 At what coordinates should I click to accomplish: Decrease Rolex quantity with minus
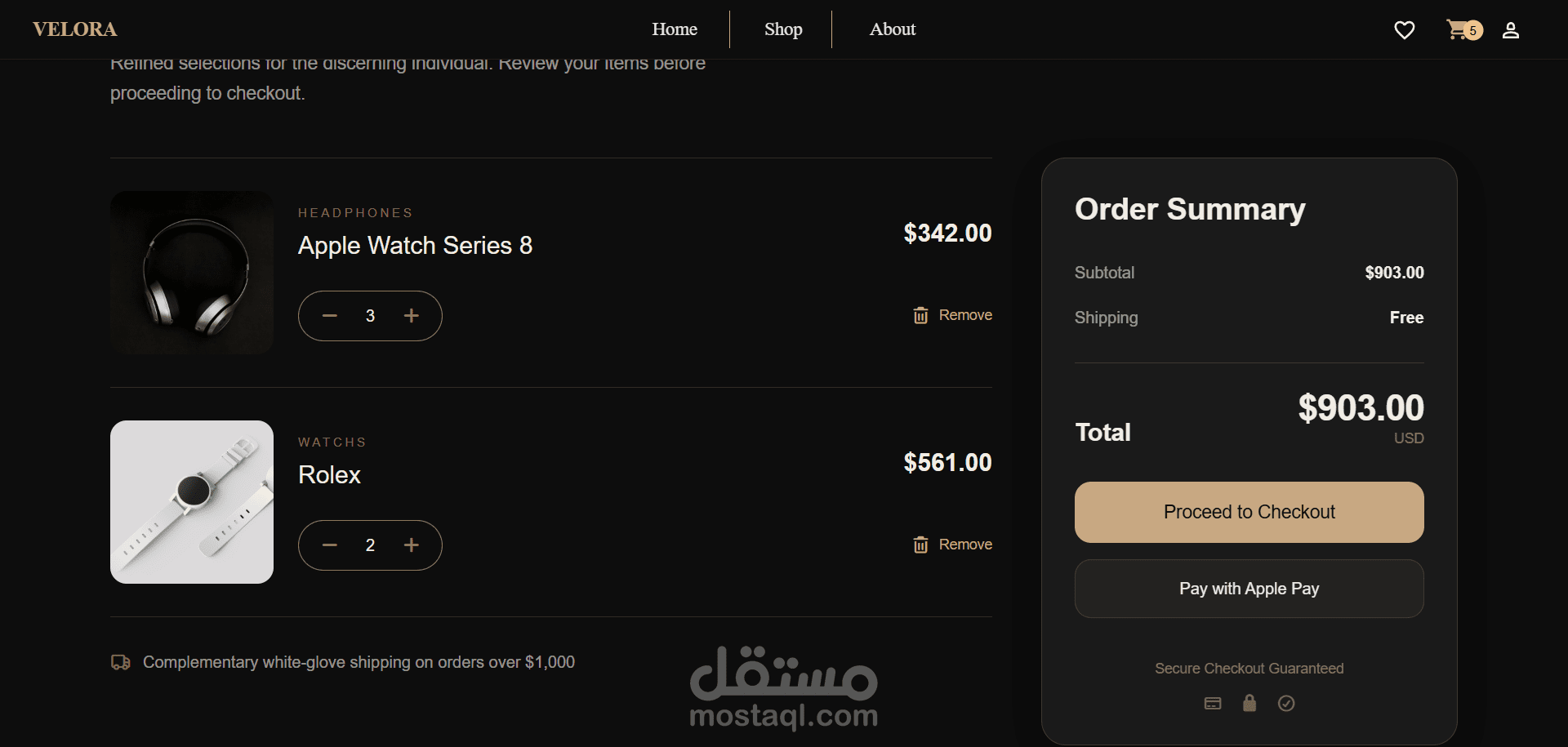point(330,545)
